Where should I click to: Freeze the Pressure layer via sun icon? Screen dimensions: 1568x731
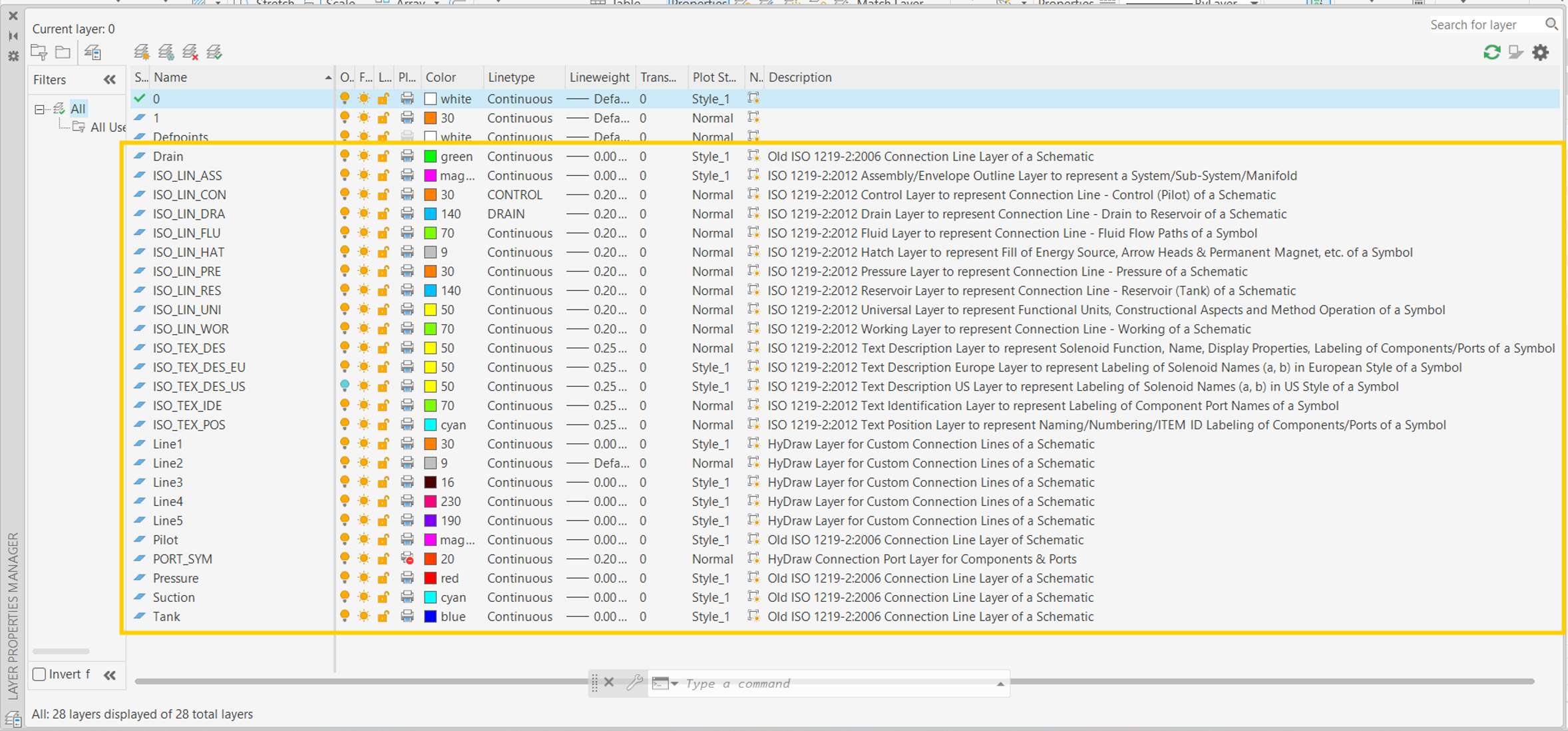click(x=364, y=579)
